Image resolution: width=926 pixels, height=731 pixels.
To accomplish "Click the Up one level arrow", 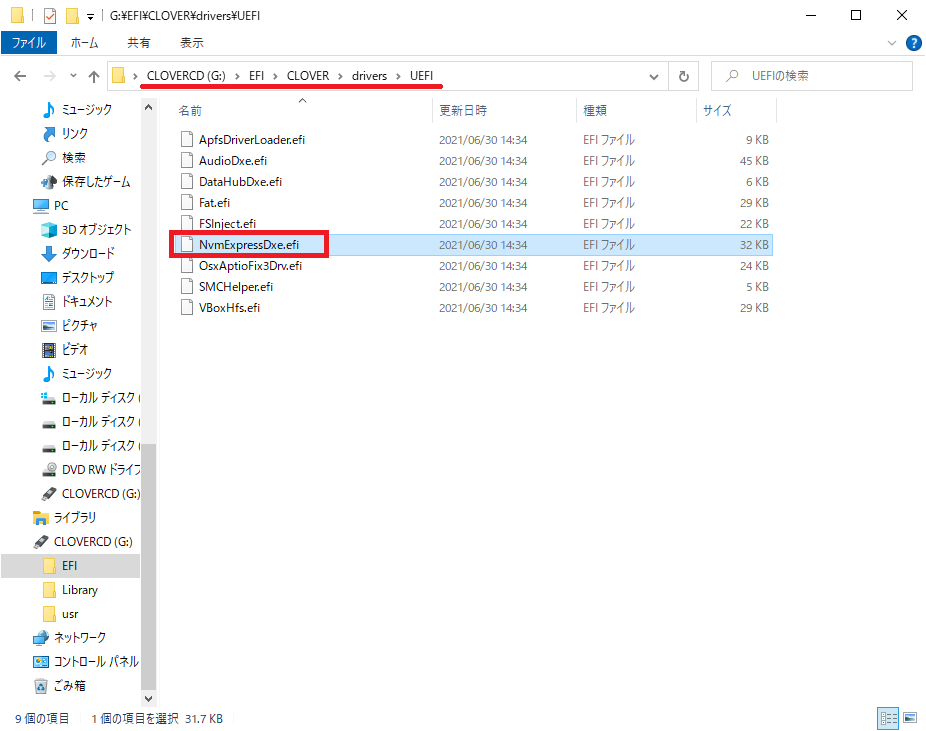I will [x=94, y=76].
